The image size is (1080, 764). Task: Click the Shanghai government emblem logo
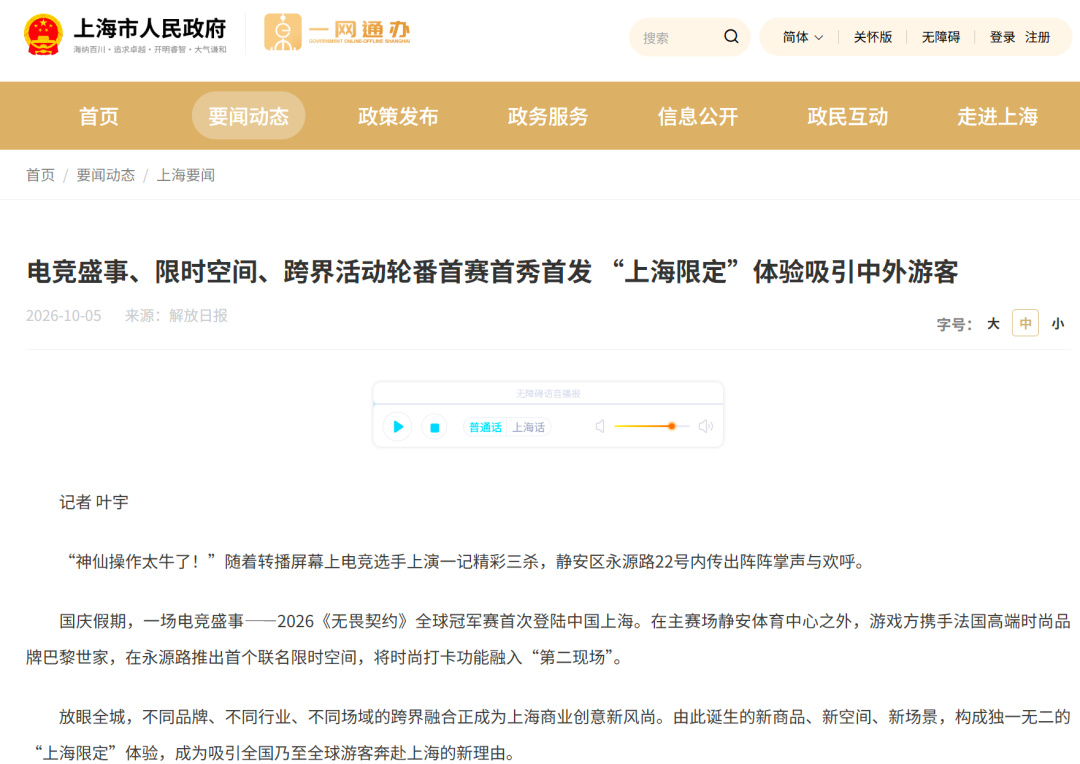coord(43,34)
